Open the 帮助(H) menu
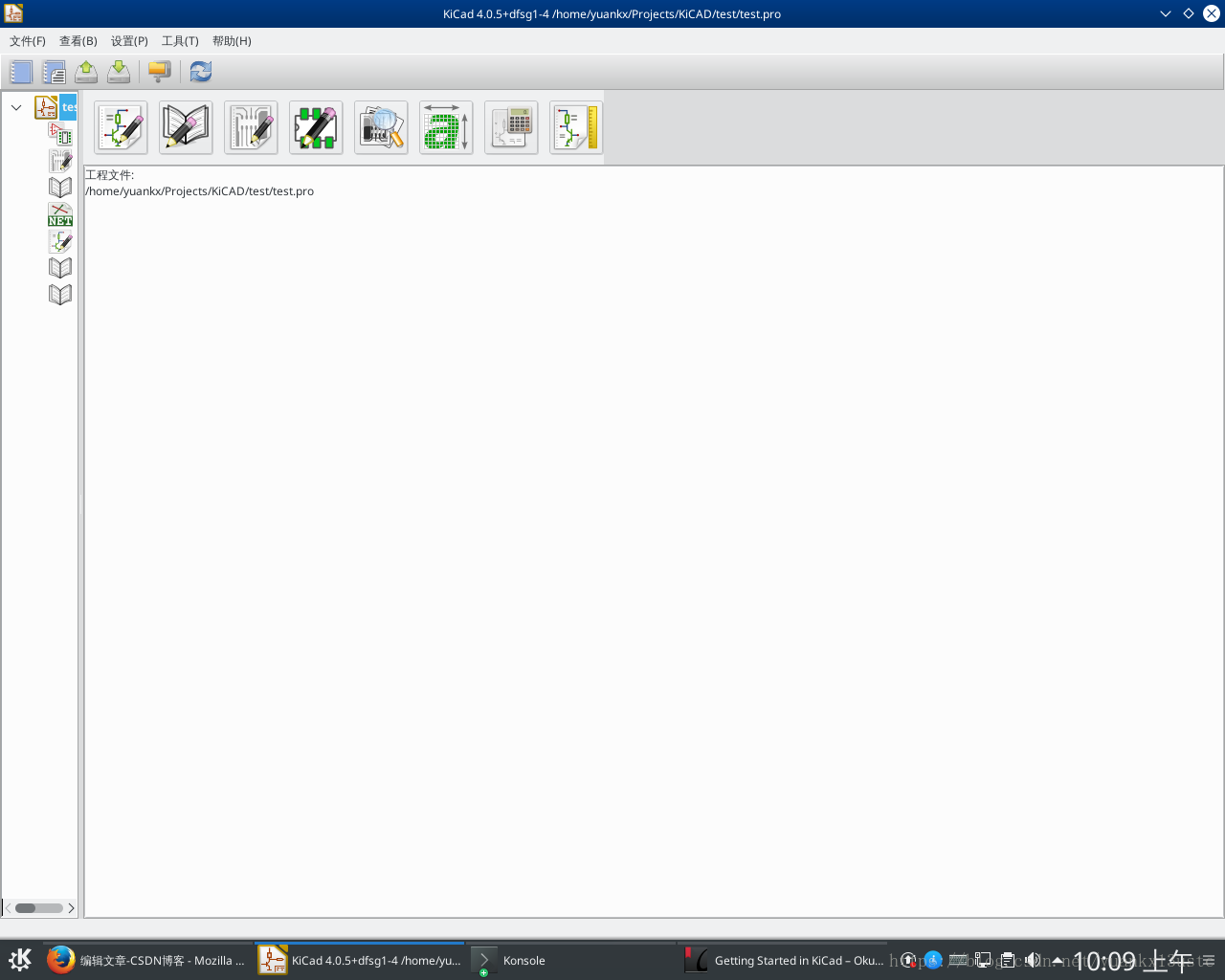This screenshot has height=980, width=1225. pos(232,41)
